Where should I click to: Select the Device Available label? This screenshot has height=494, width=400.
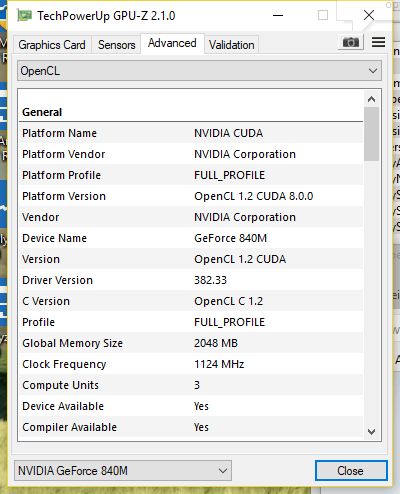(x=63, y=406)
